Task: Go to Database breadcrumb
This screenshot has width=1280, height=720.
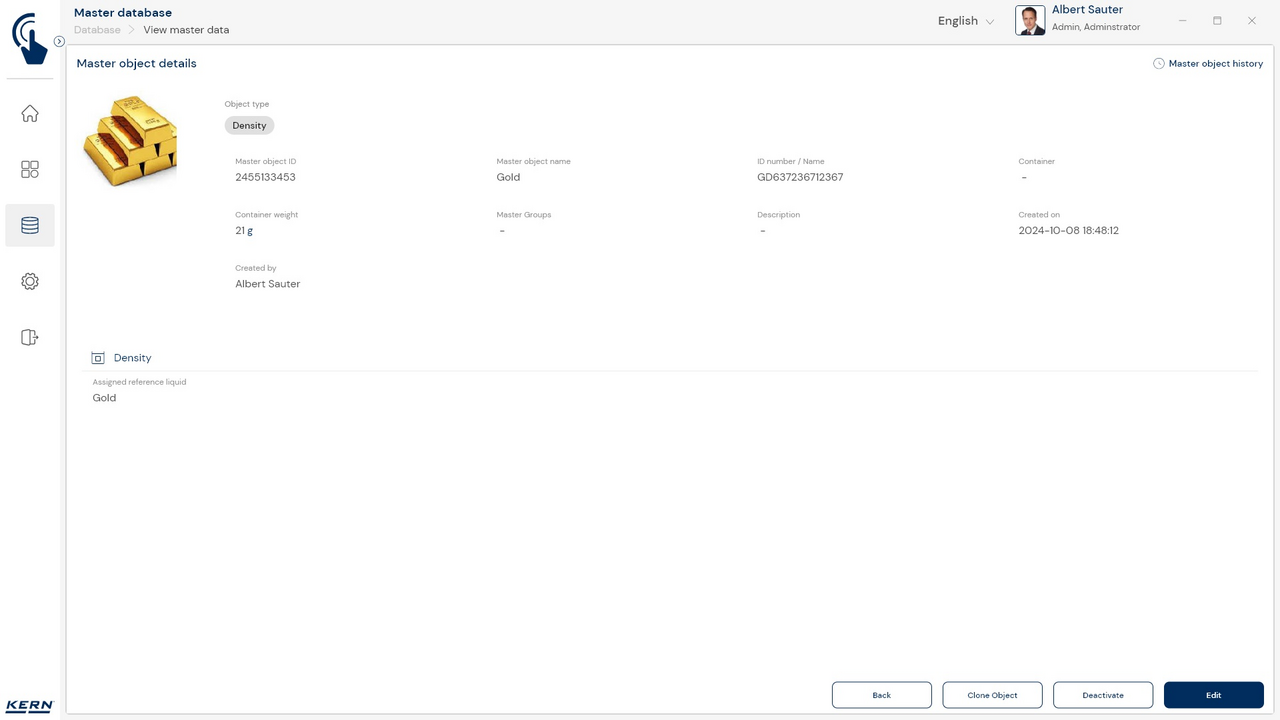Action: pyautogui.click(x=97, y=30)
